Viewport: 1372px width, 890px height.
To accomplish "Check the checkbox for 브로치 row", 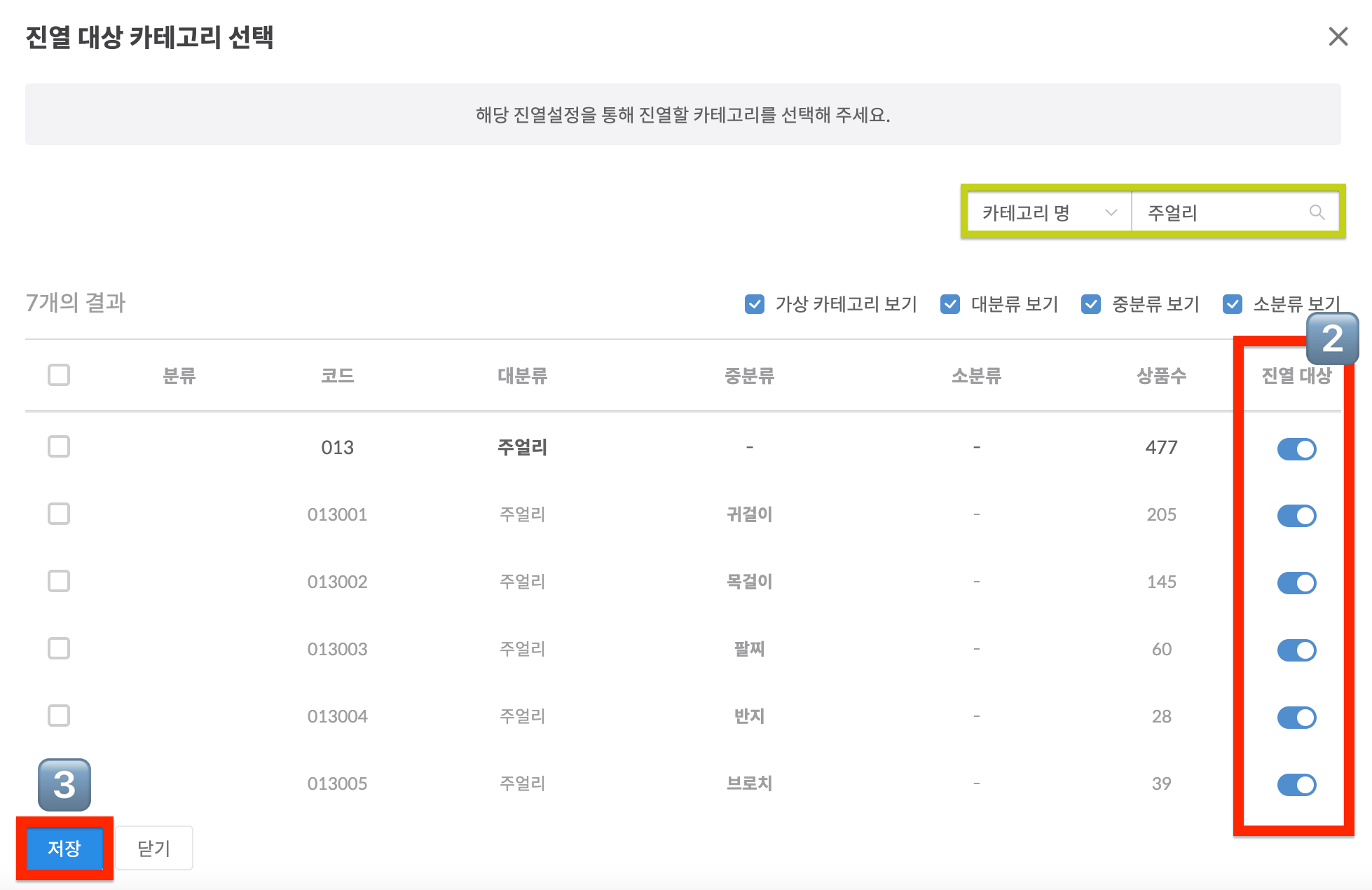I will pyautogui.click(x=59, y=783).
